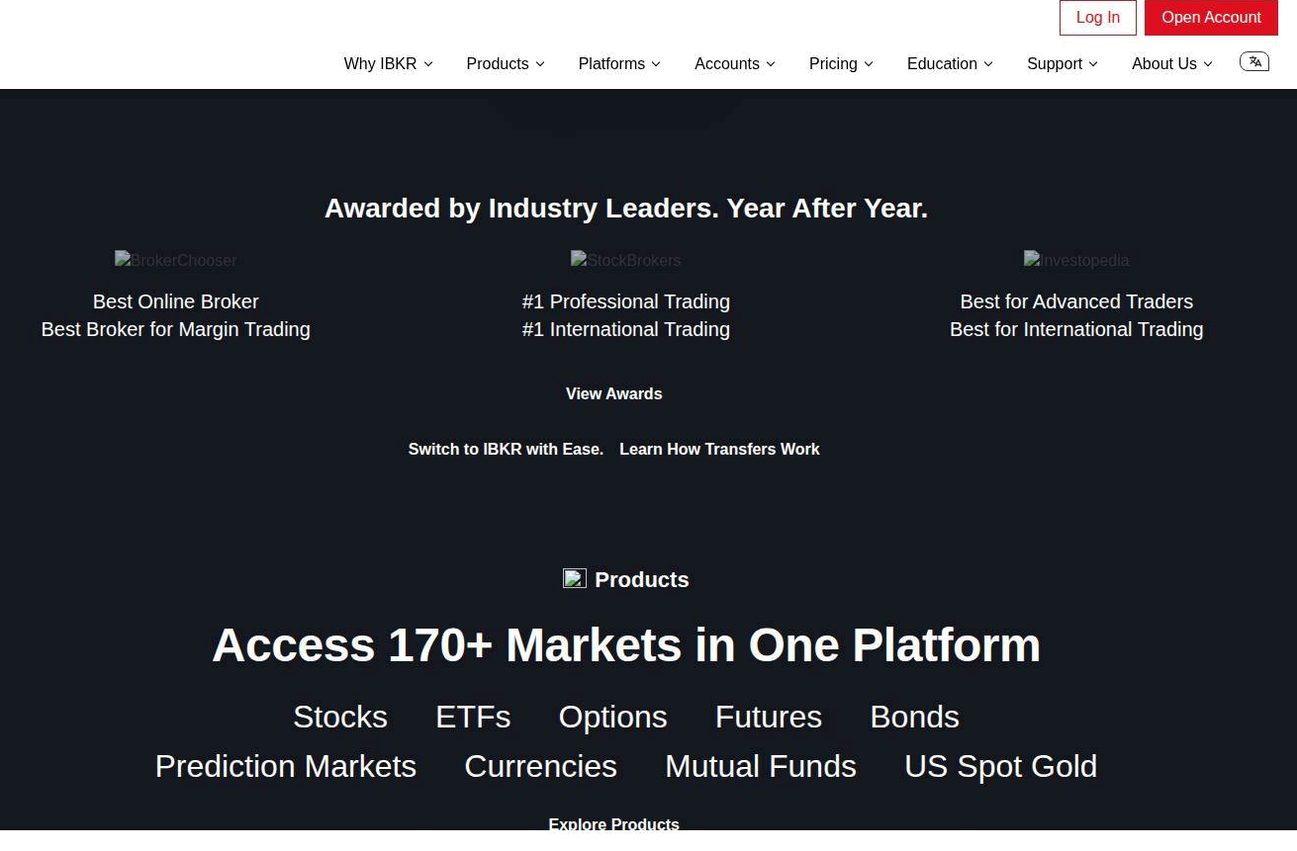This screenshot has width=1297, height=851.
Task: Click the language translation icon
Action: click(1254, 62)
